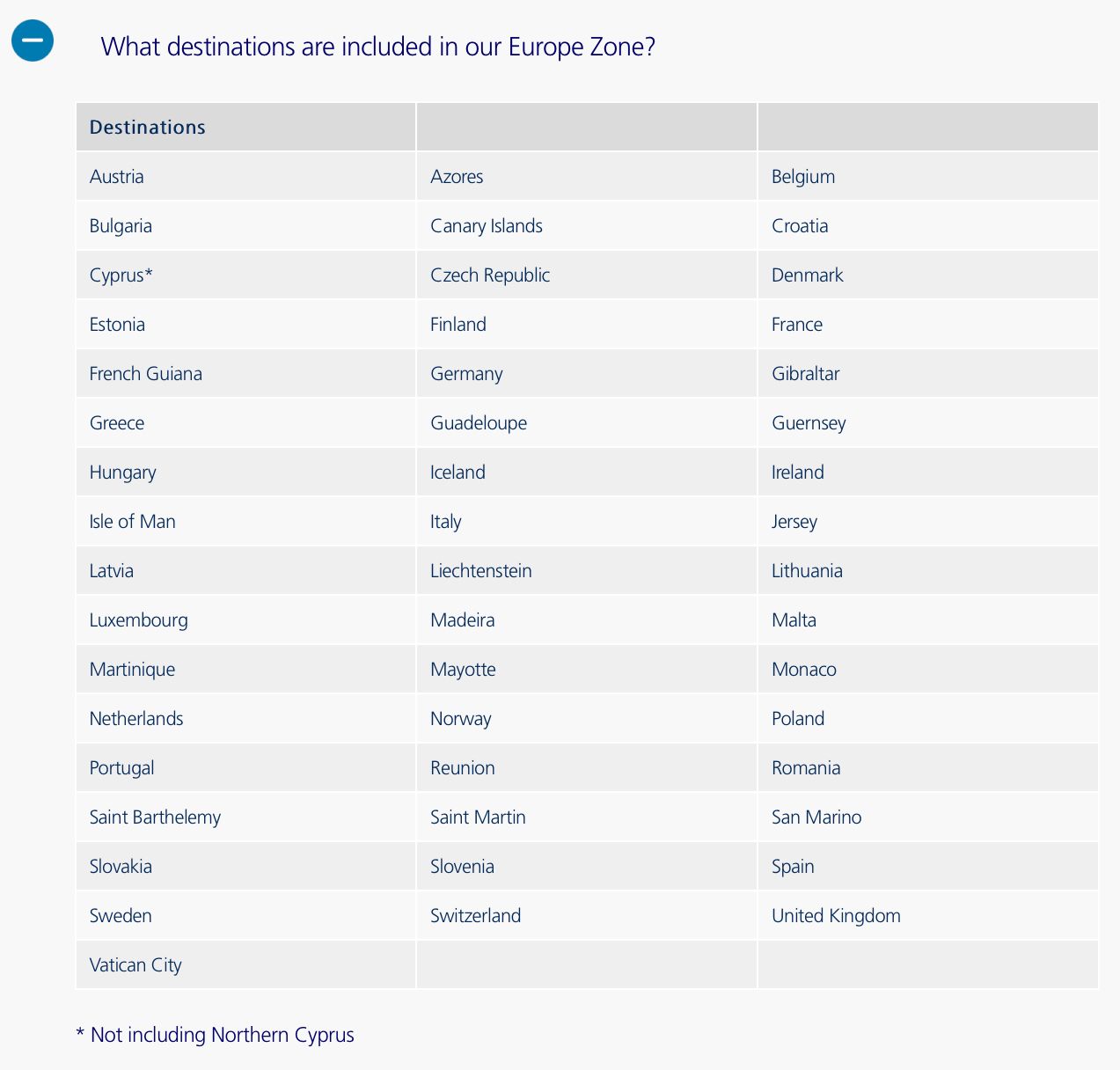Click Canary Islands in the destinations table
Image resolution: width=1120 pixels, height=1070 pixels.
point(487,226)
